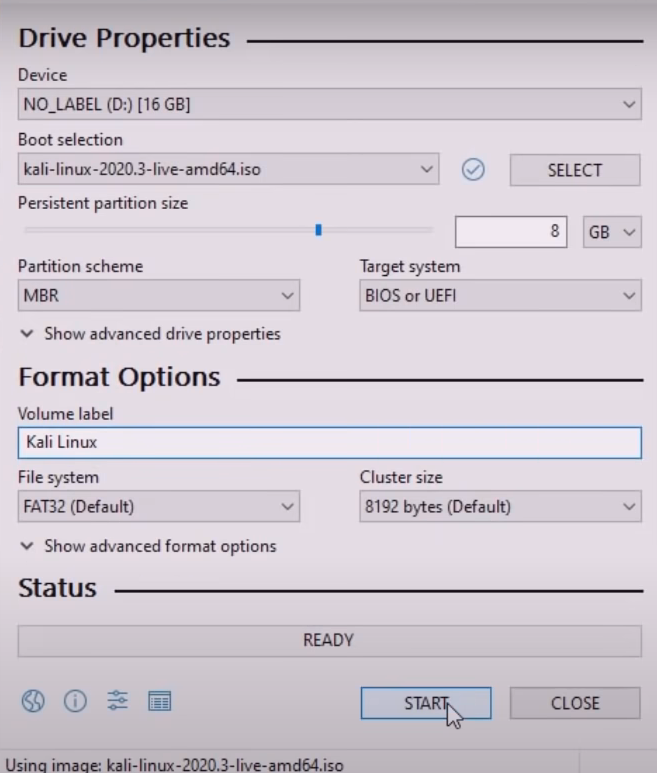Click the 'Volume label' caption
The width and height of the screenshot is (657, 773).
tap(65, 414)
